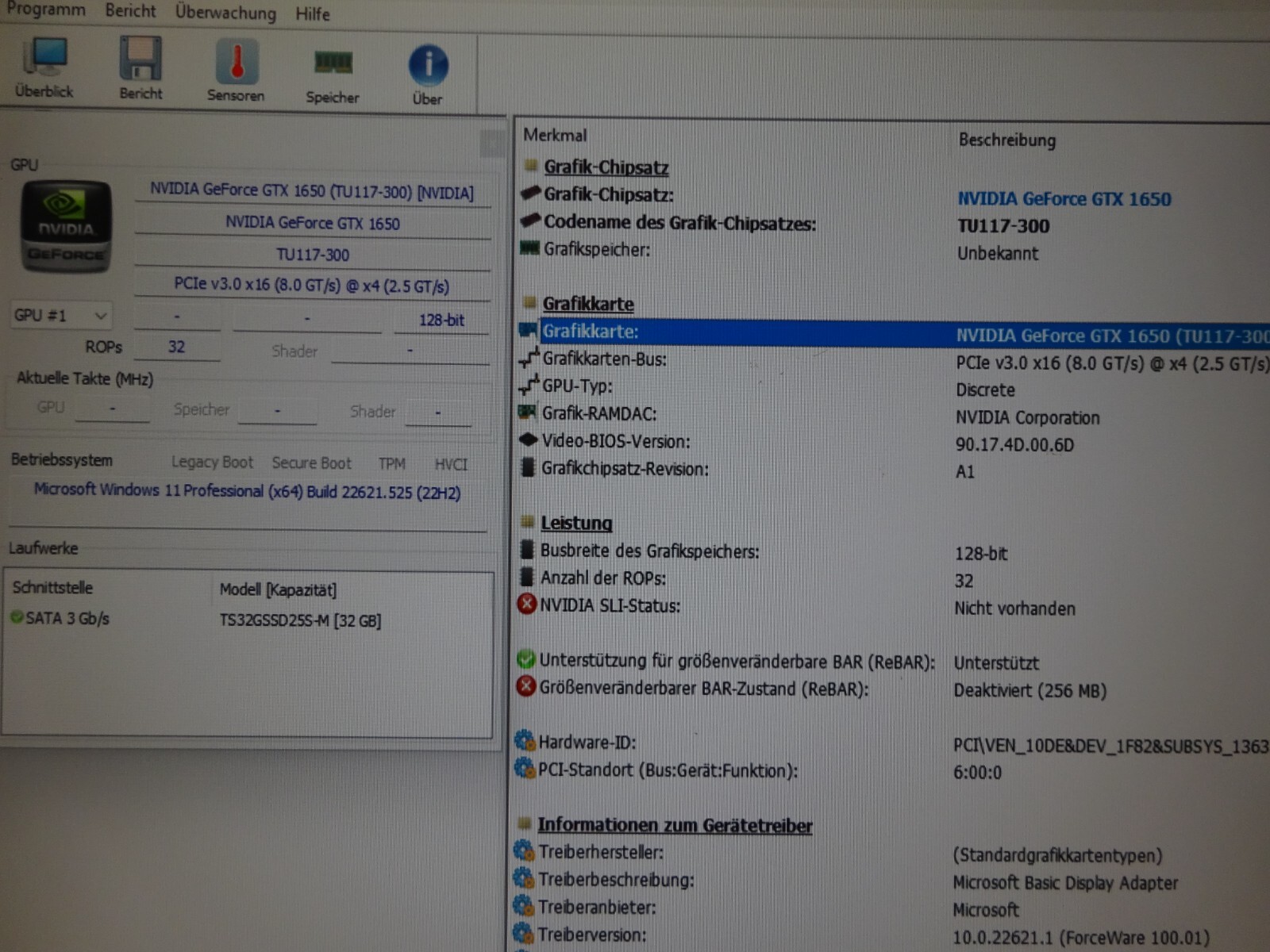This screenshot has height=952, width=1270.
Task: Expand the GPU #1 dropdown
Action: (x=60, y=316)
